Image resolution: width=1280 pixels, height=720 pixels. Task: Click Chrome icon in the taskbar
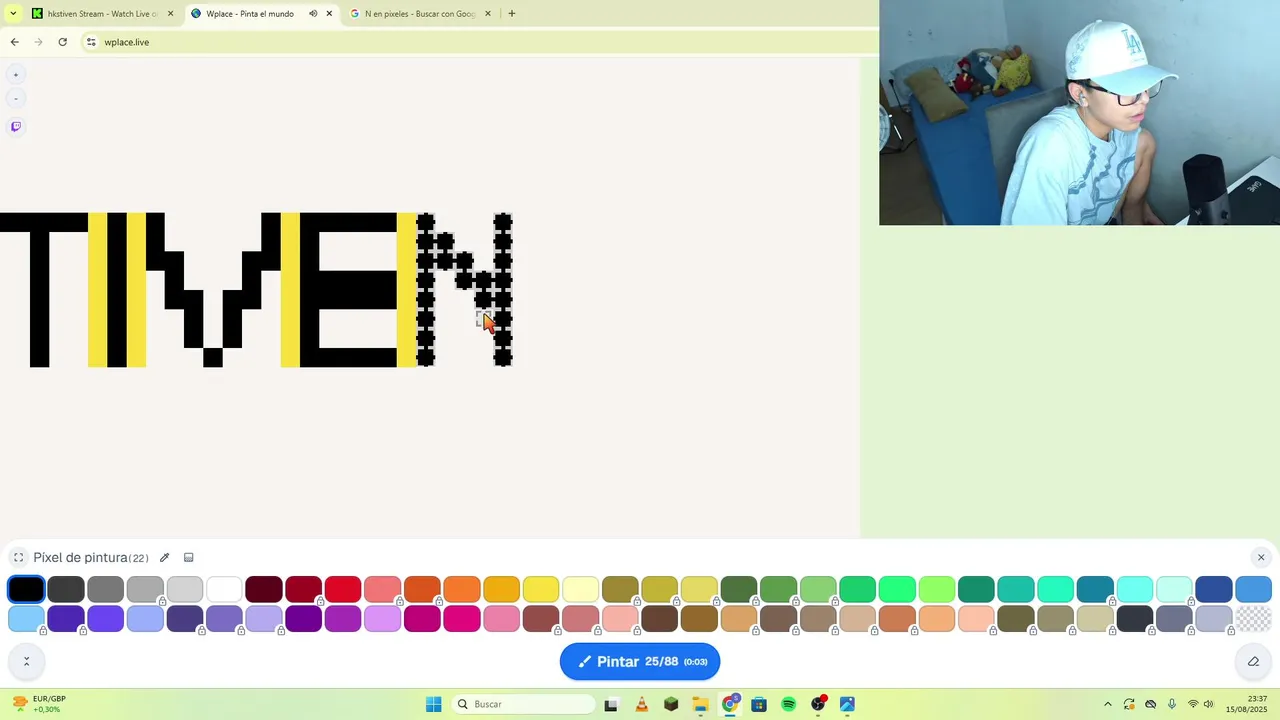[x=730, y=704]
